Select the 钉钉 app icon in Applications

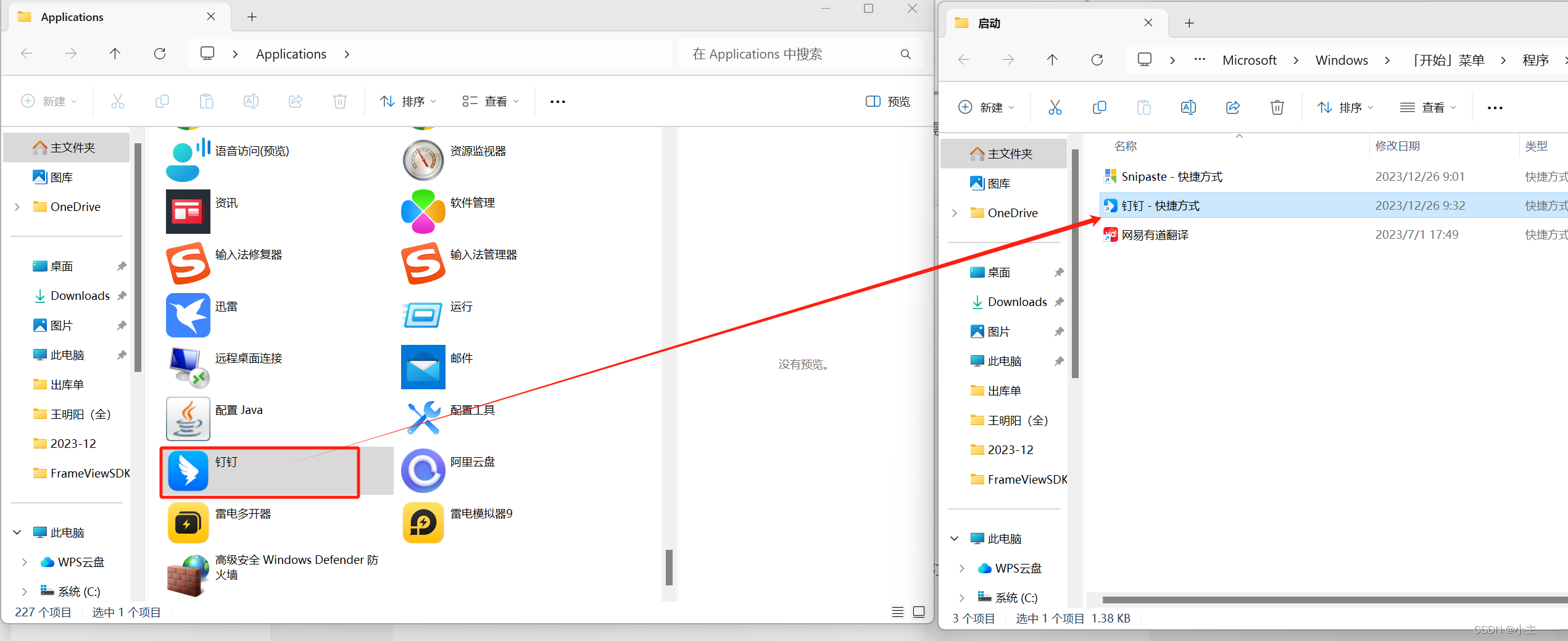[188, 471]
